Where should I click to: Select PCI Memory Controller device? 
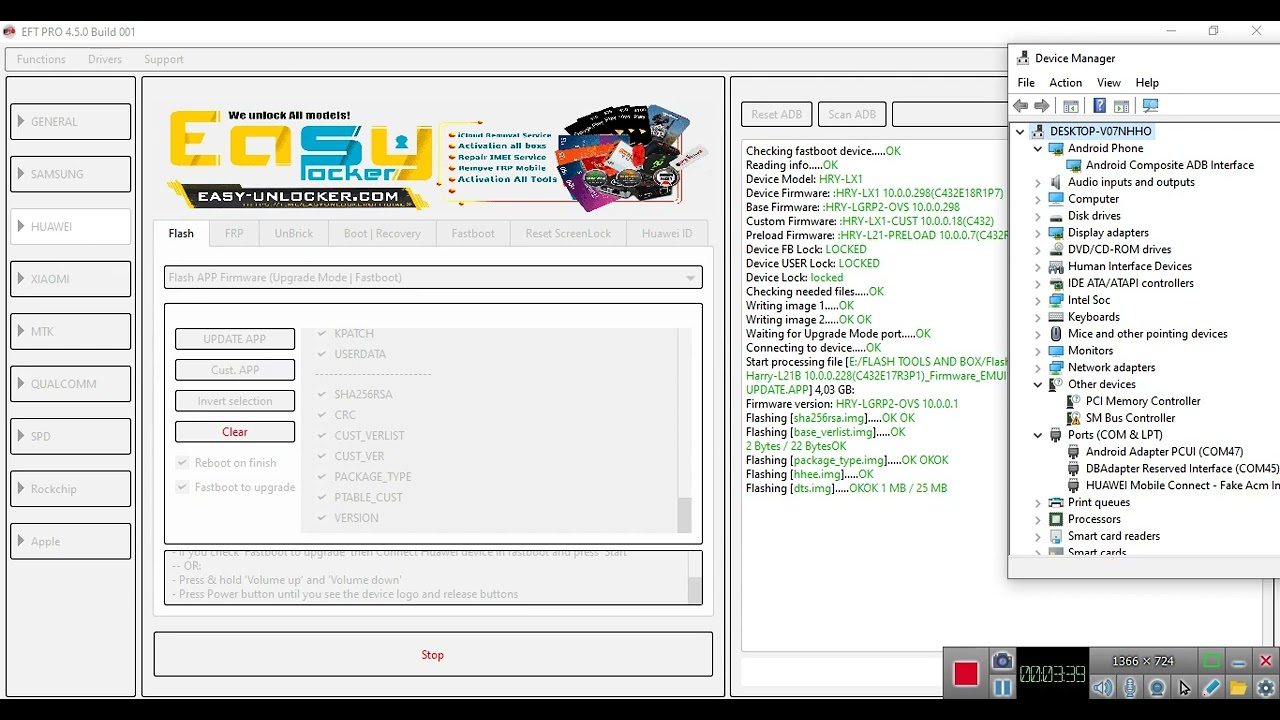click(x=1143, y=401)
